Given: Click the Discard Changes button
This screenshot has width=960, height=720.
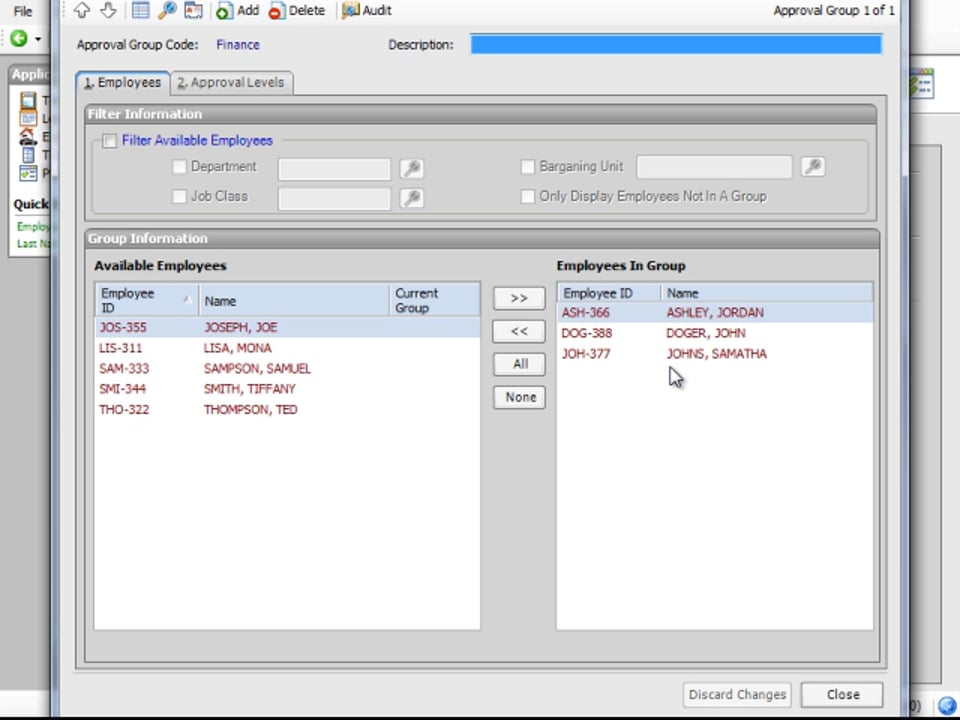Looking at the screenshot, I should click(737, 694).
